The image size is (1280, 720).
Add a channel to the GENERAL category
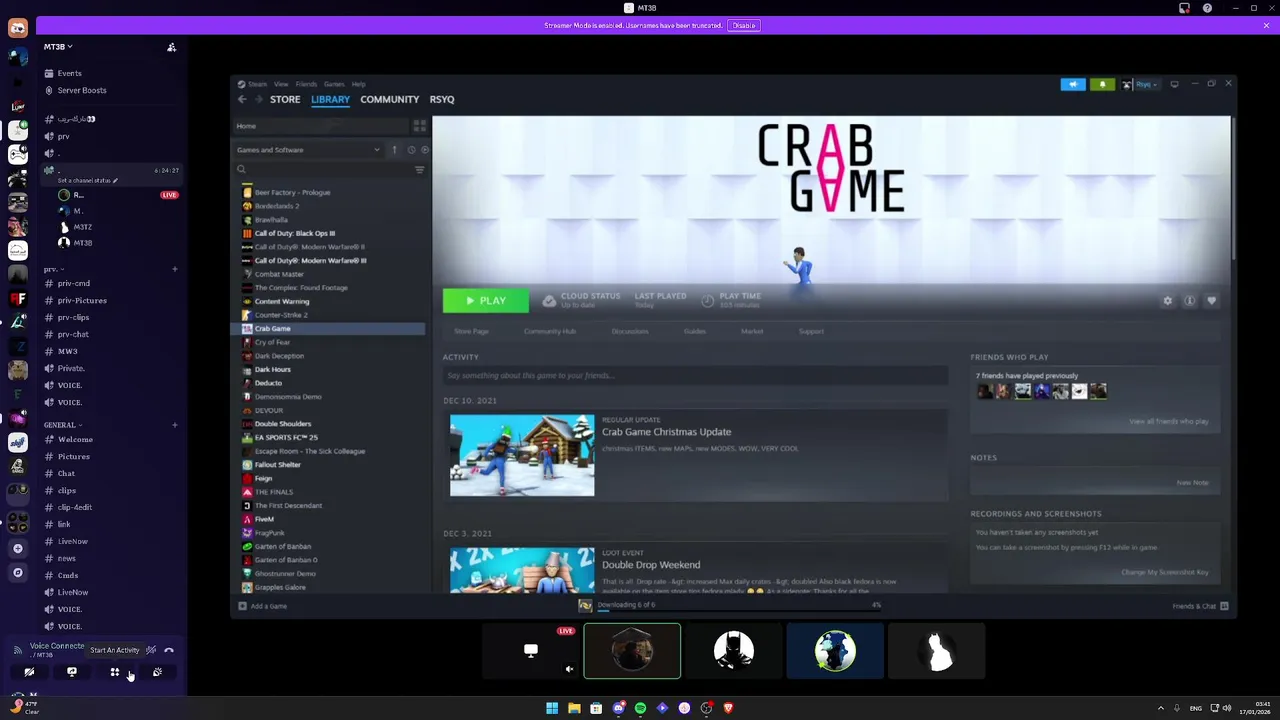(175, 425)
